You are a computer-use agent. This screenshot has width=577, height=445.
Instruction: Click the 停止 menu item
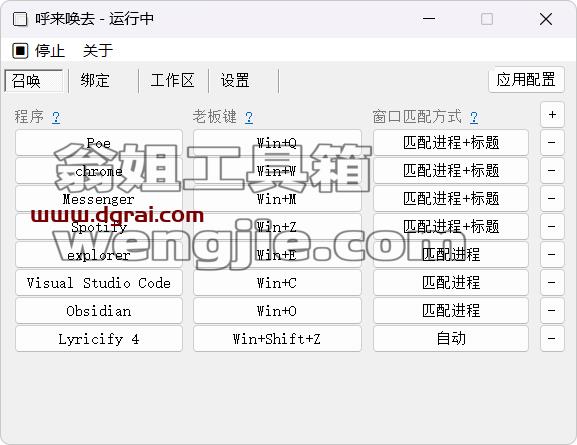pyautogui.click(x=39, y=50)
